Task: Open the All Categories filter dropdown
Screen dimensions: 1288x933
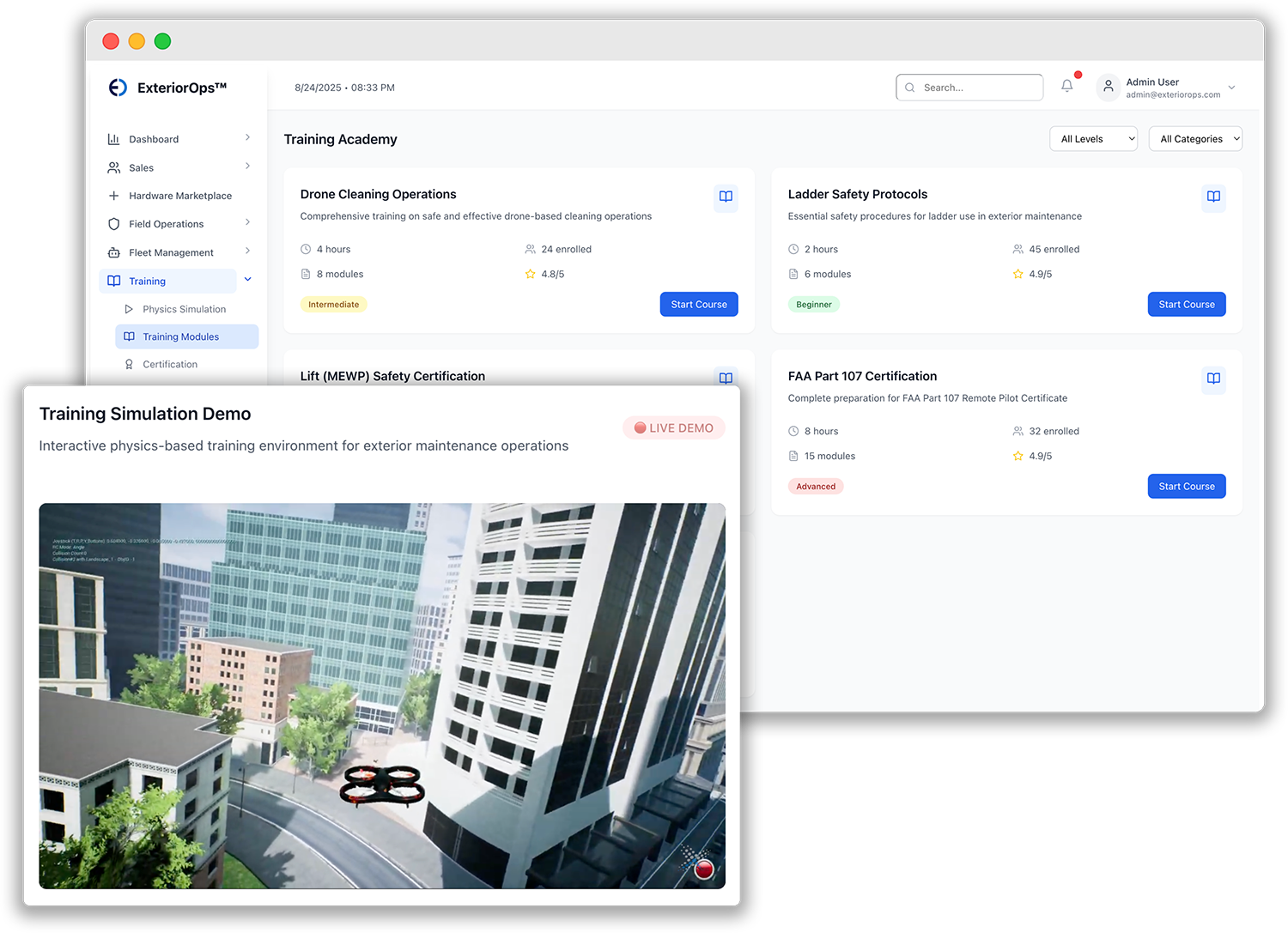Action: pyautogui.click(x=1195, y=139)
